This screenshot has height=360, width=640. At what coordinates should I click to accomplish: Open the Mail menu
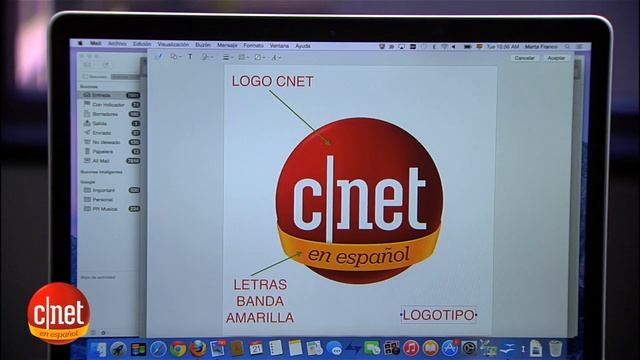96,43
